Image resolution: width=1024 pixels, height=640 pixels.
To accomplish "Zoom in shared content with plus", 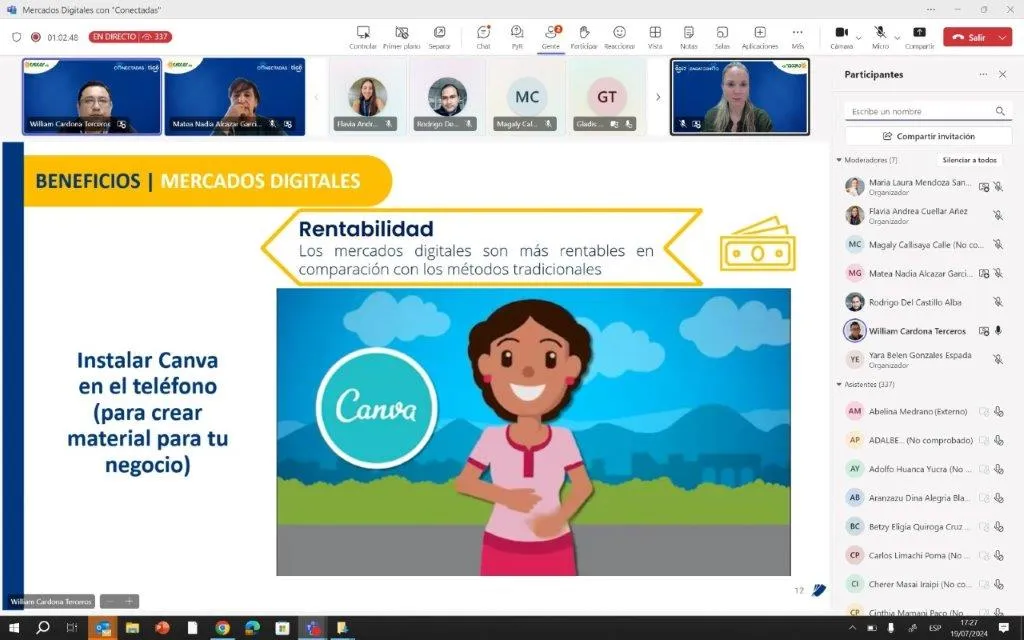I will 129,602.
